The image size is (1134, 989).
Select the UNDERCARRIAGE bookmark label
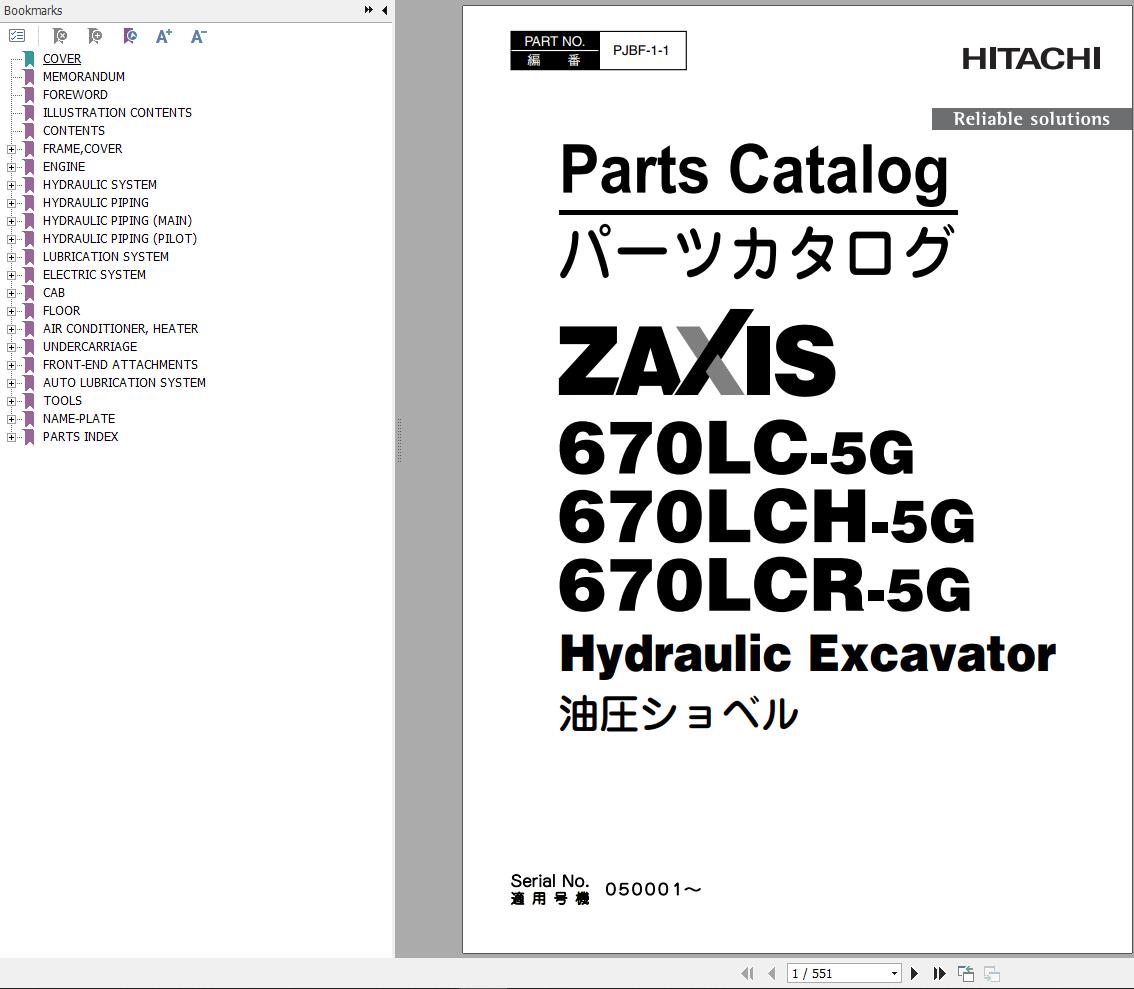[x=90, y=347]
